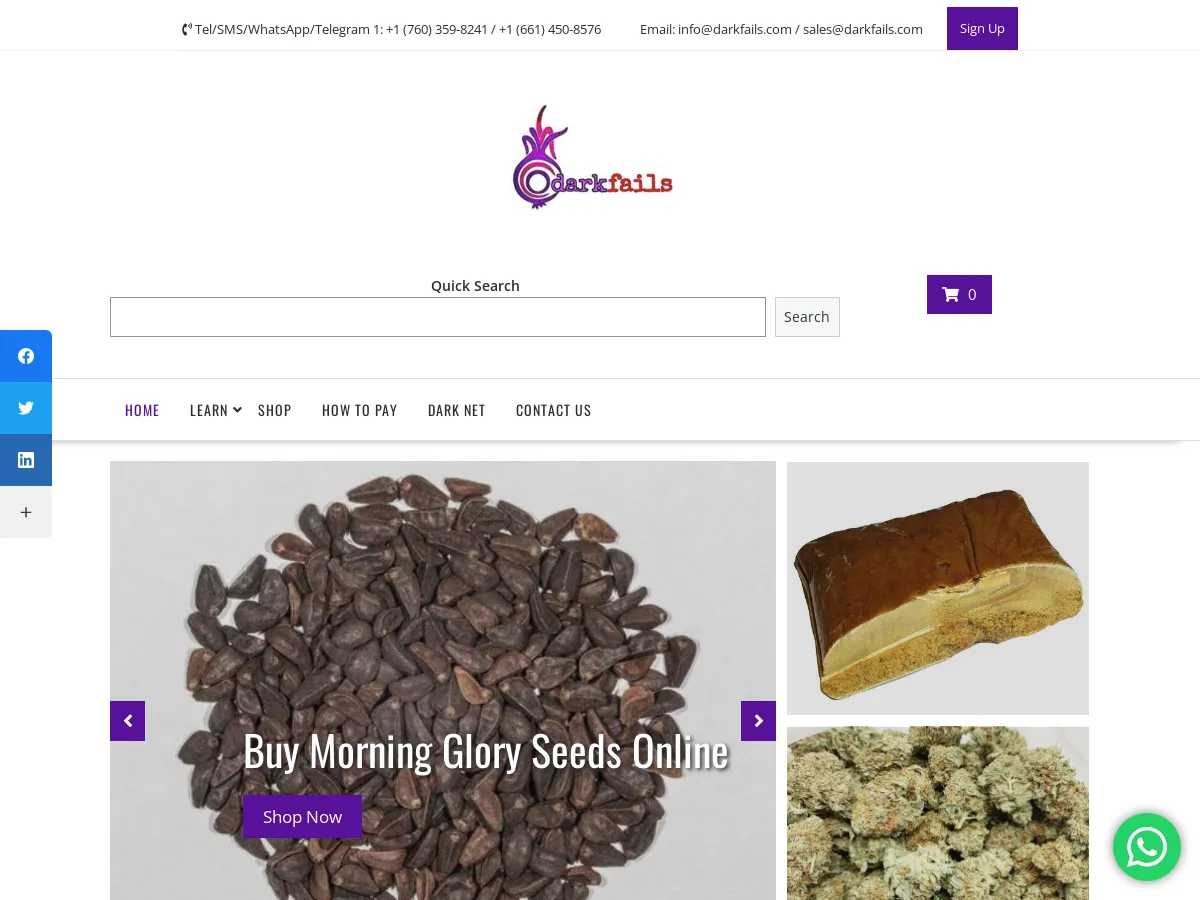Viewport: 1200px width, 900px height.
Task: Open the Dark Net menu item
Action: (457, 410)
